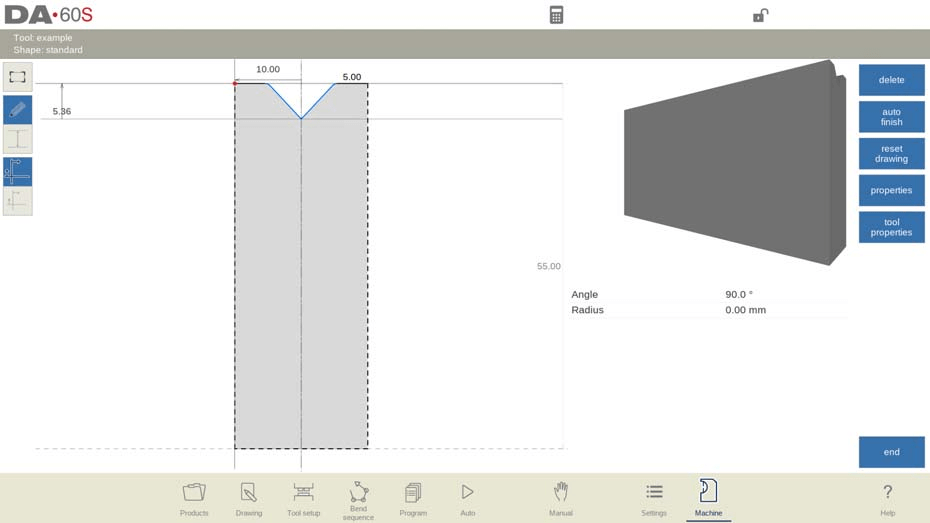This screenshot has height=523, width=930.
Task: Open Help
Action: pos(887,498)
